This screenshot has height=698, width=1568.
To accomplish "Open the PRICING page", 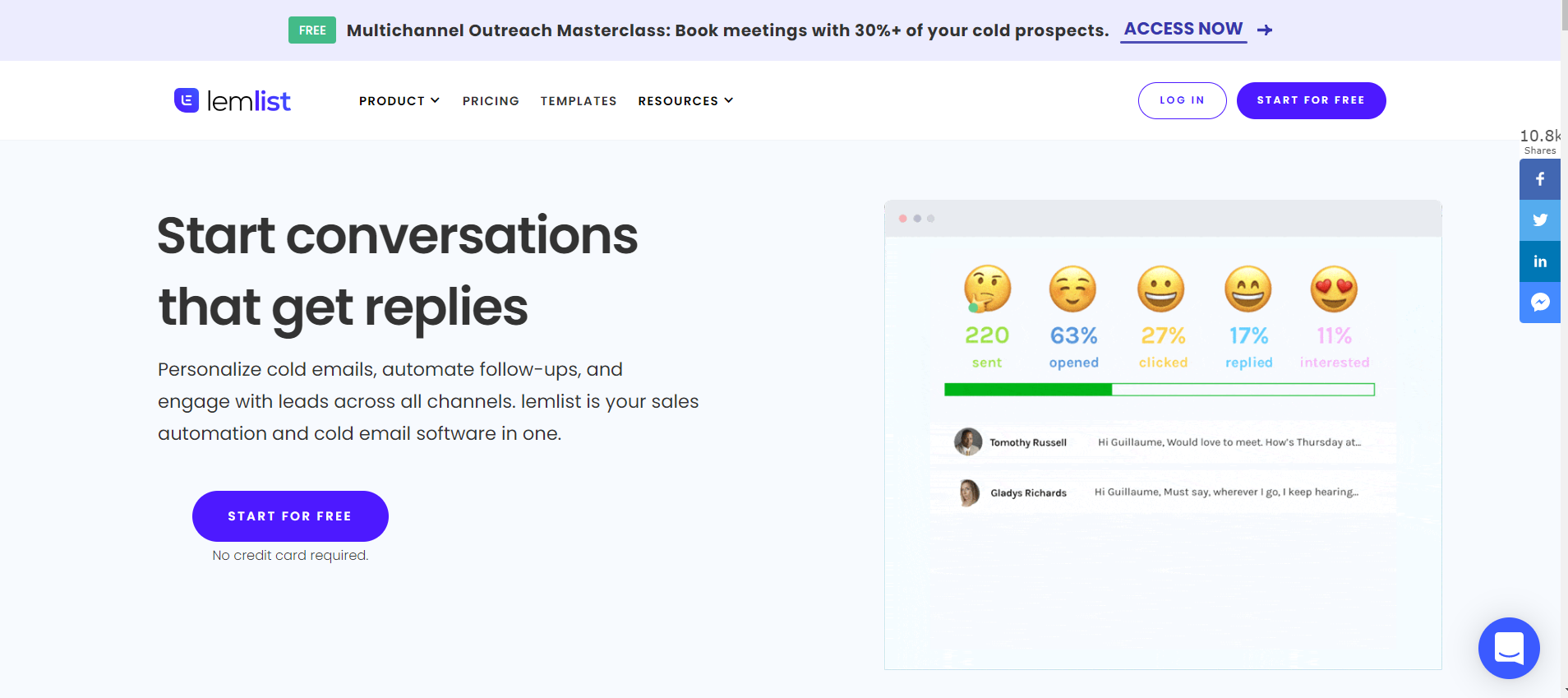I will pyautogui.click(x=491, y=100).
